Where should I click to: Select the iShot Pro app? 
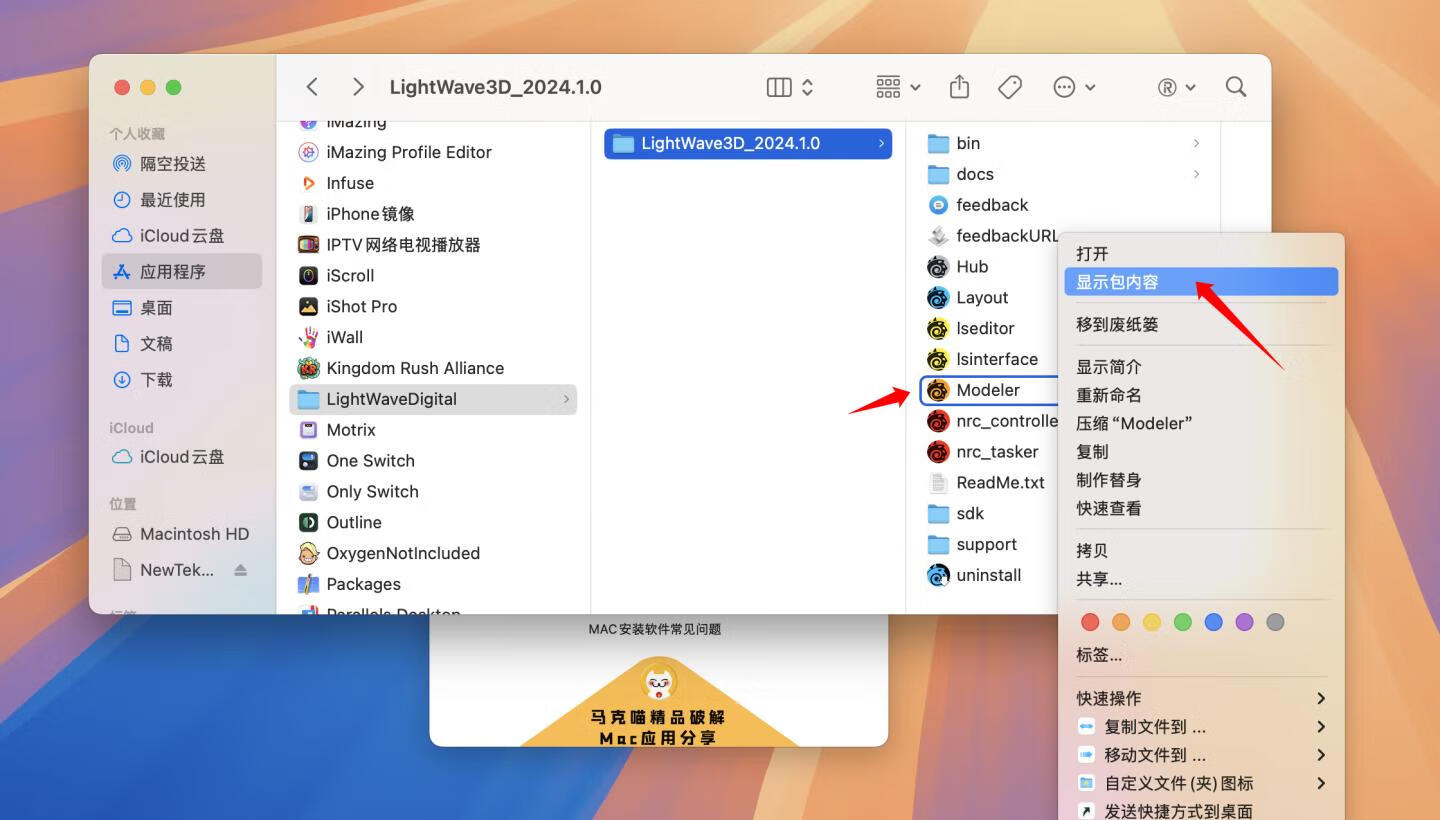point(433,306)
